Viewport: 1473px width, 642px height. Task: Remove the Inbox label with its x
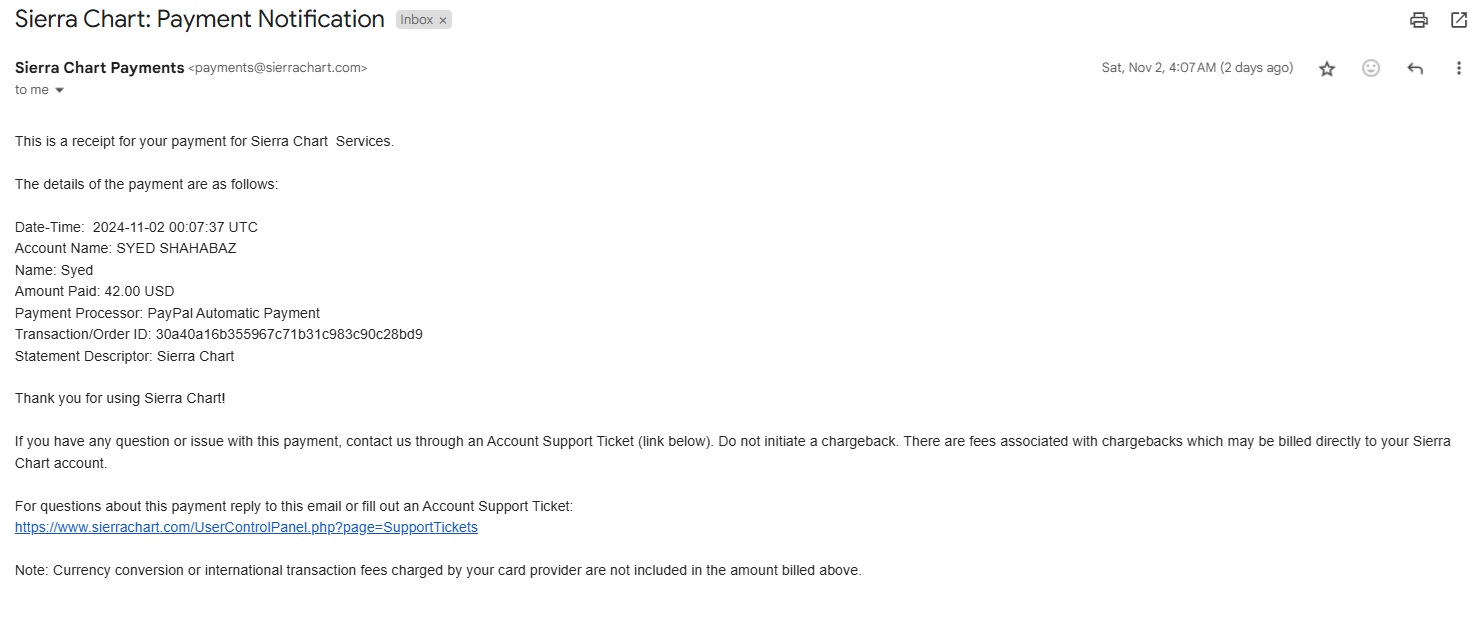point(443,20)
